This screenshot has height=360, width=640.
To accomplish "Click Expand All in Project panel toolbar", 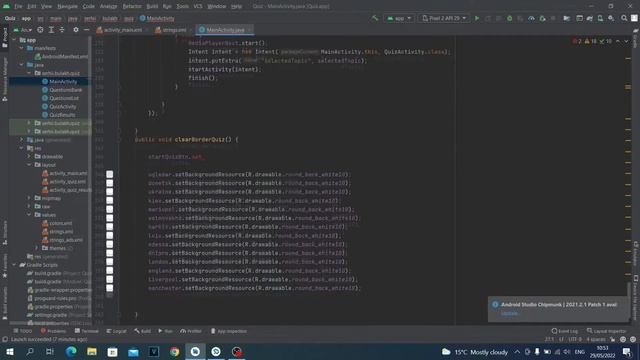I will (51, 30).
